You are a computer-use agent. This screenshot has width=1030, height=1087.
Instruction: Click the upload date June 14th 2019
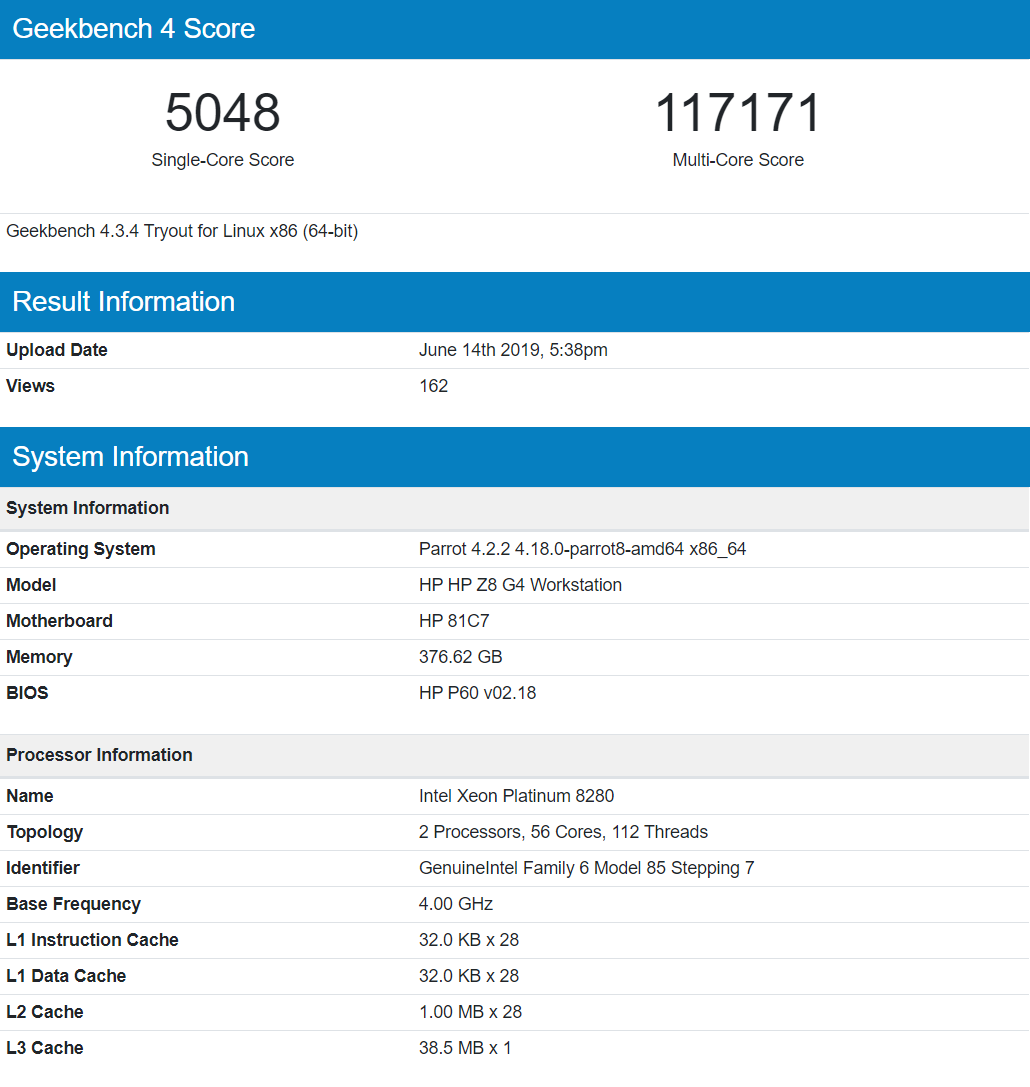[513, 350]
